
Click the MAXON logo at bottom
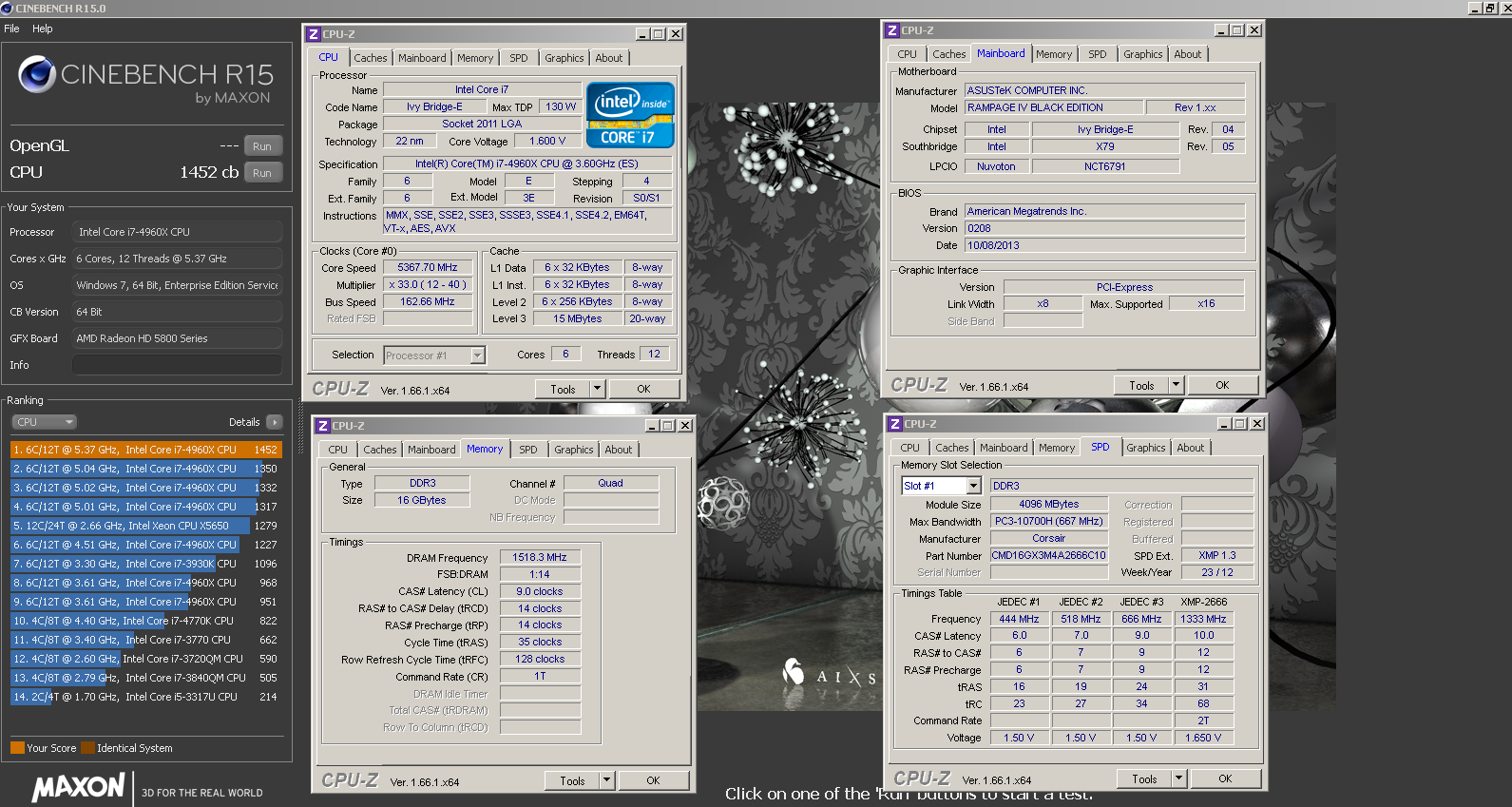click(x=78, y=787)
